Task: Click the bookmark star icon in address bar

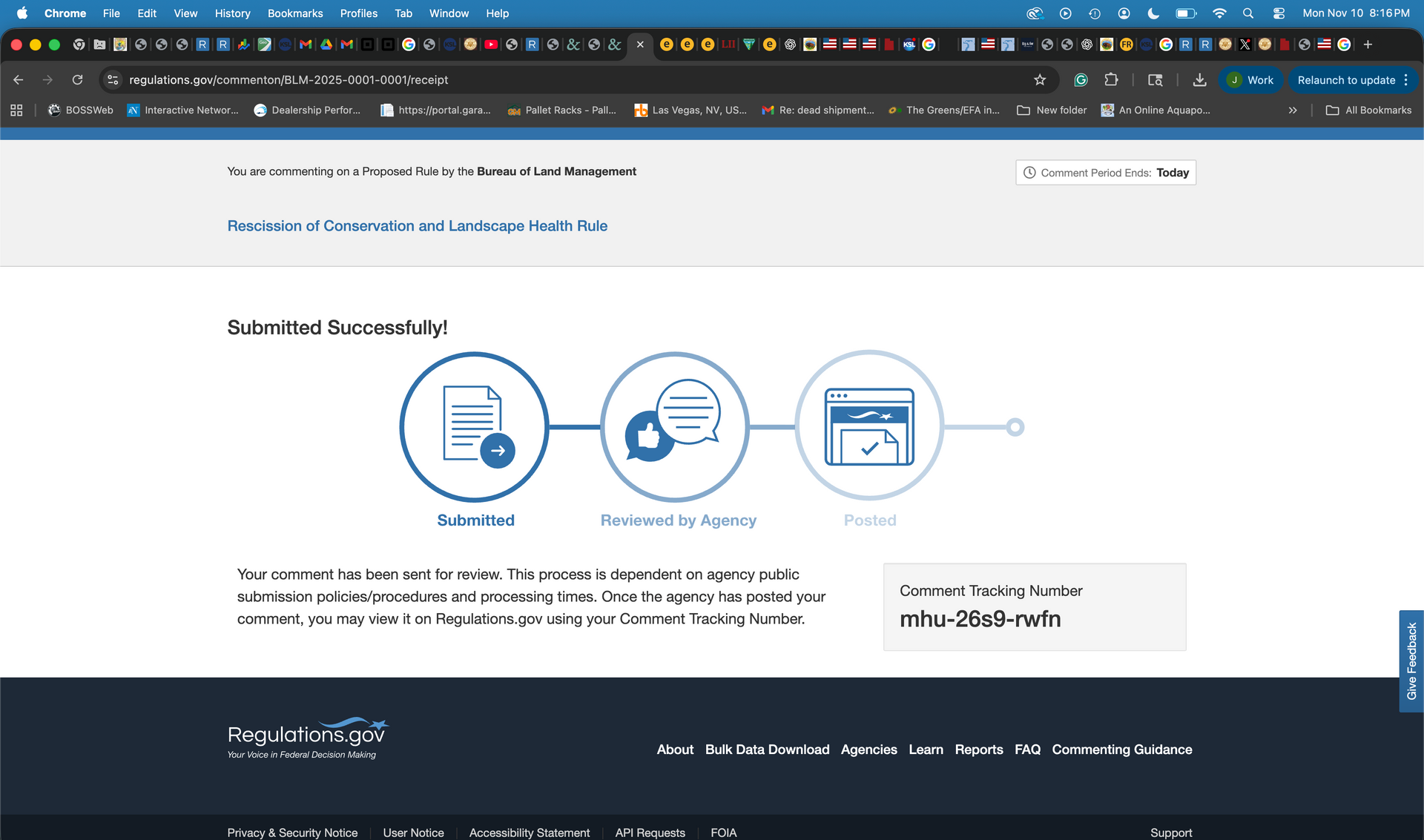Action: click(x=1040, y=80)
